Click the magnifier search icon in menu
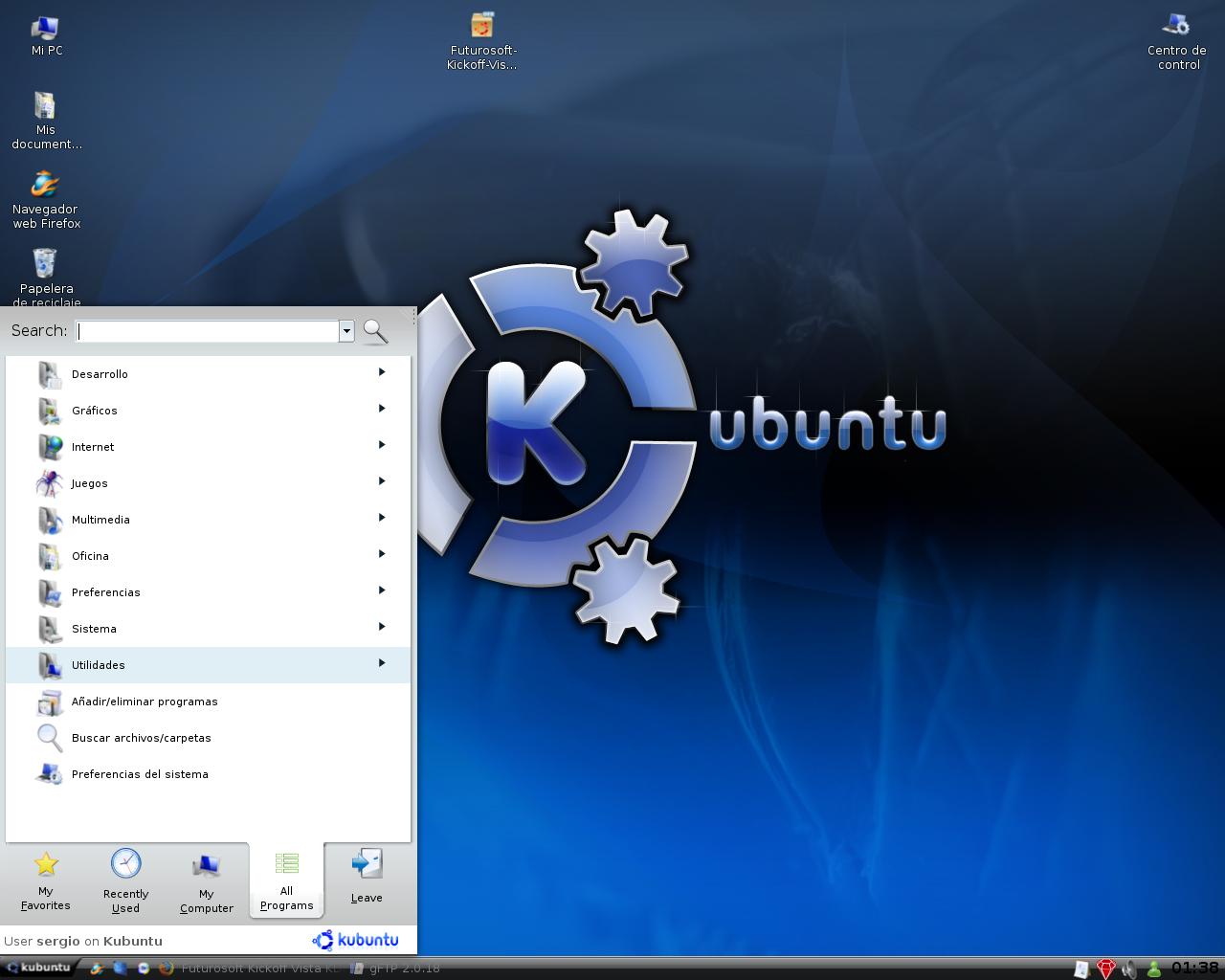The image size is (1225, 980). pos(376,331)
